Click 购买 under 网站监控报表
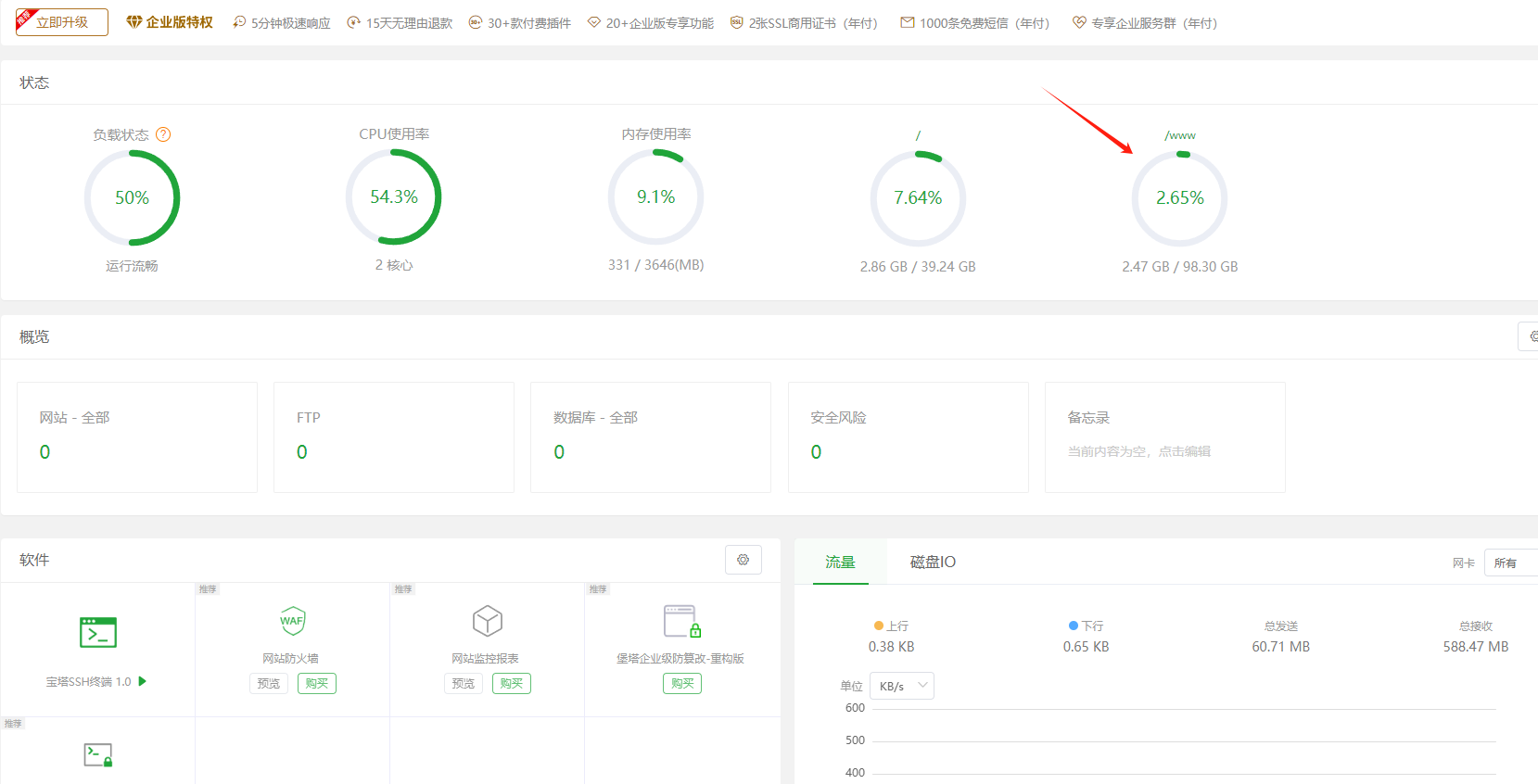 coord(512,684)
